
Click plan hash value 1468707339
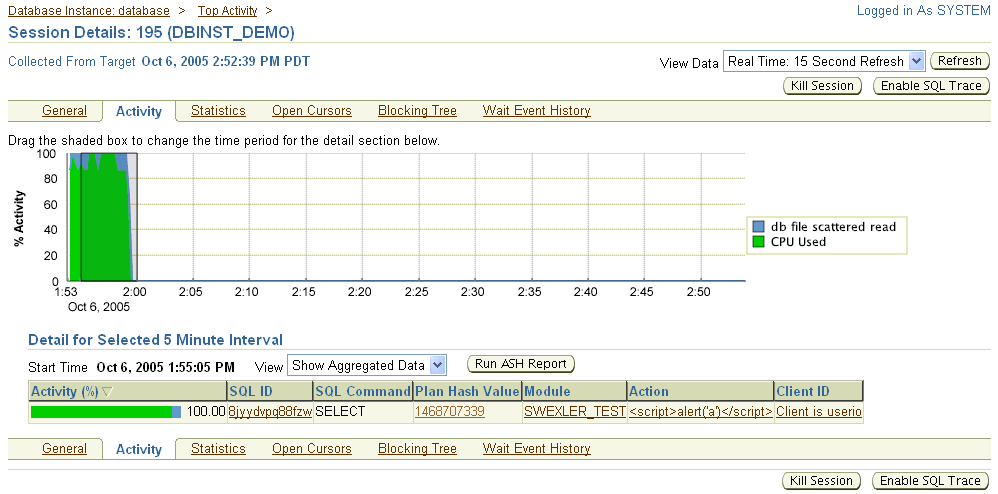point(449,411)
